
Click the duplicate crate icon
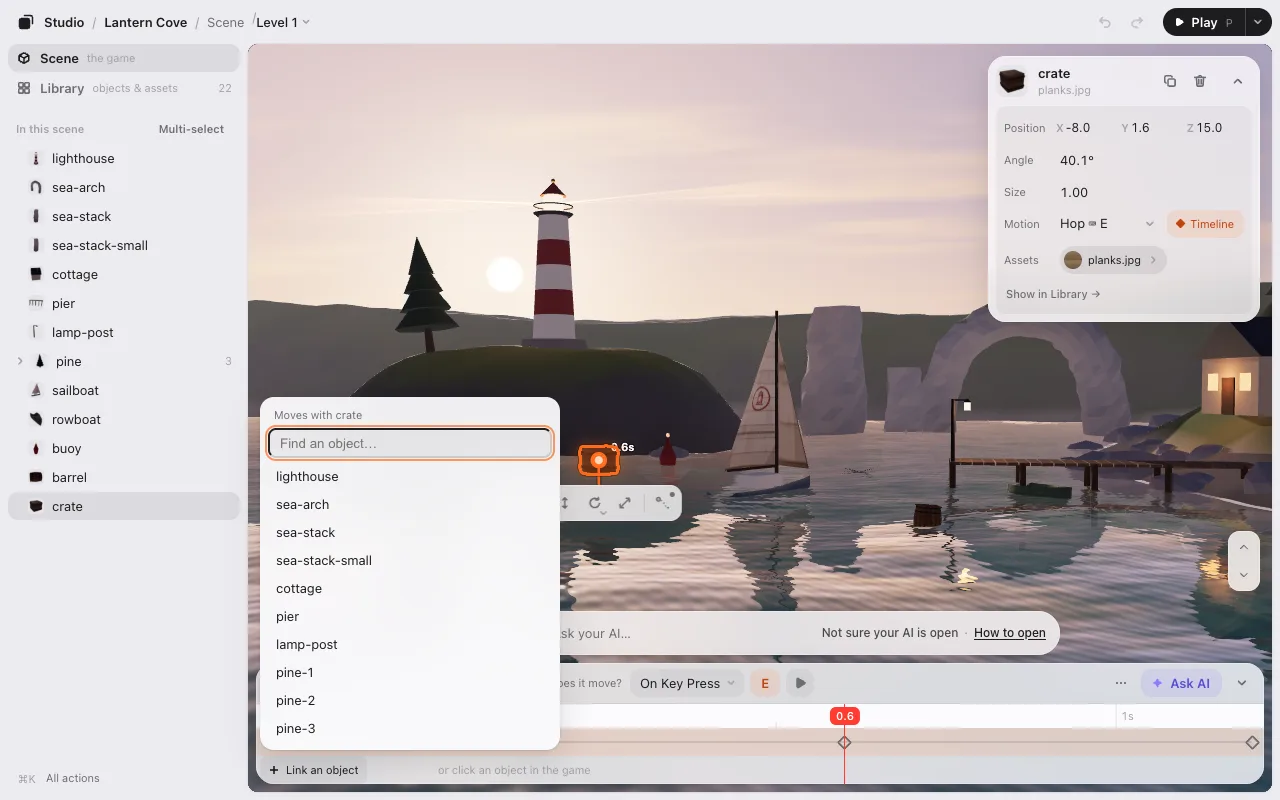pyautogui.click(x=1170, y=81)
